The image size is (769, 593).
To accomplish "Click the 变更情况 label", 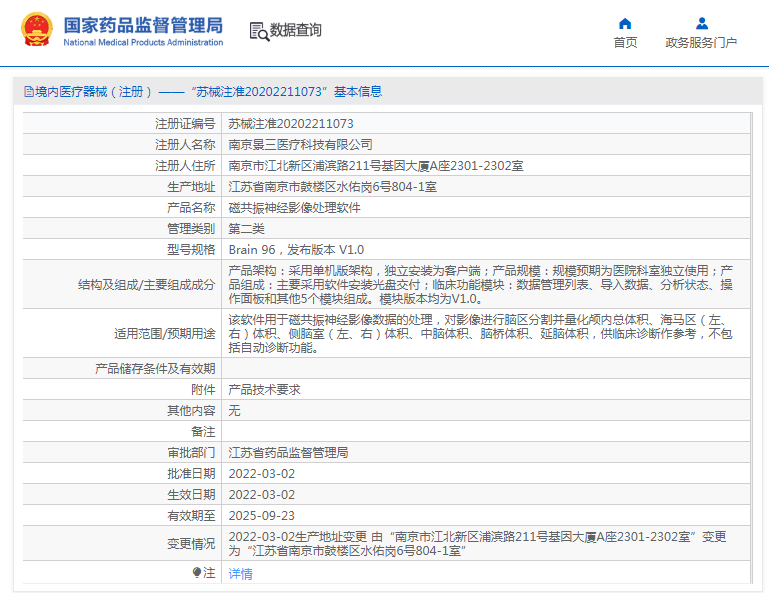I will pyautogui.click(x=191, y=543).
